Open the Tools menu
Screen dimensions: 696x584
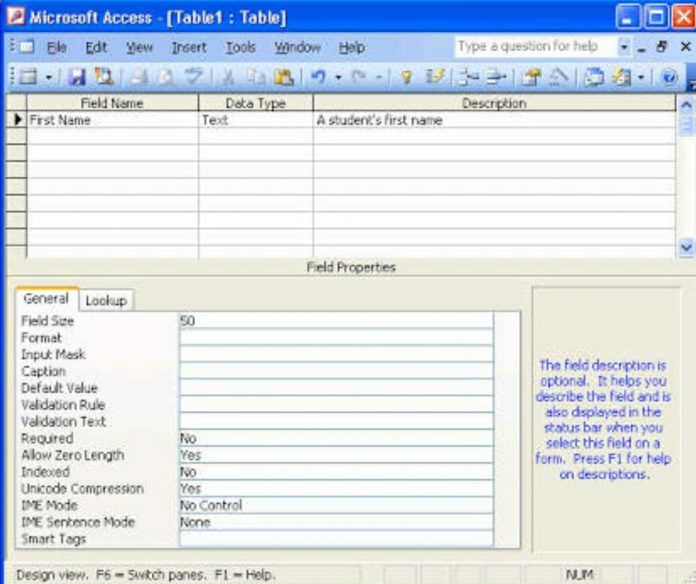[x=240, y=47]
